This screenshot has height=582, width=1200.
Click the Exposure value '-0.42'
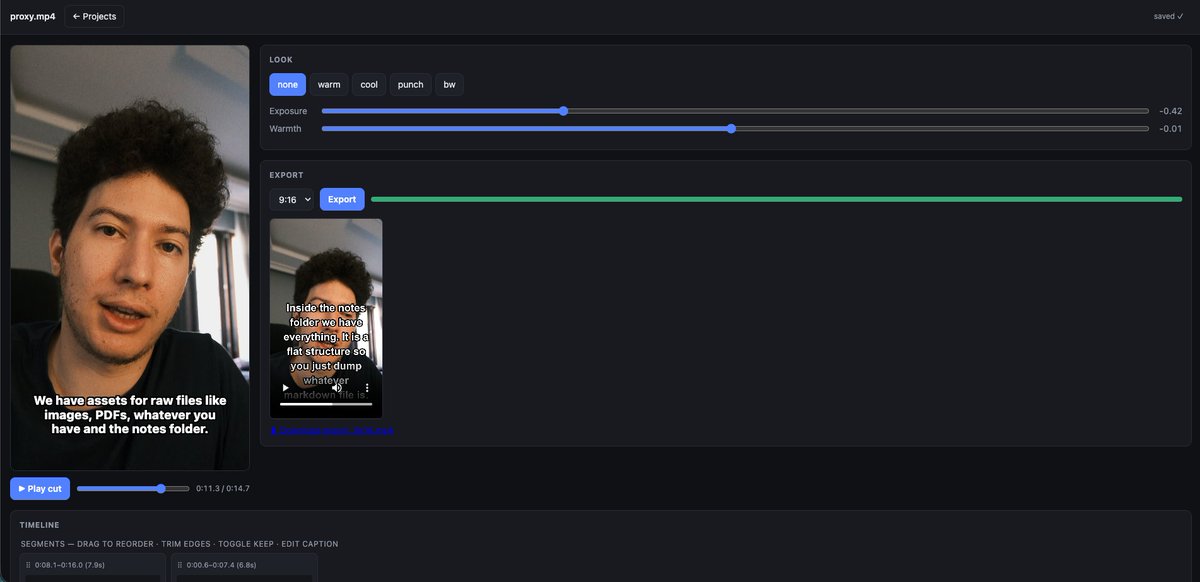(x=1170, y=111)
